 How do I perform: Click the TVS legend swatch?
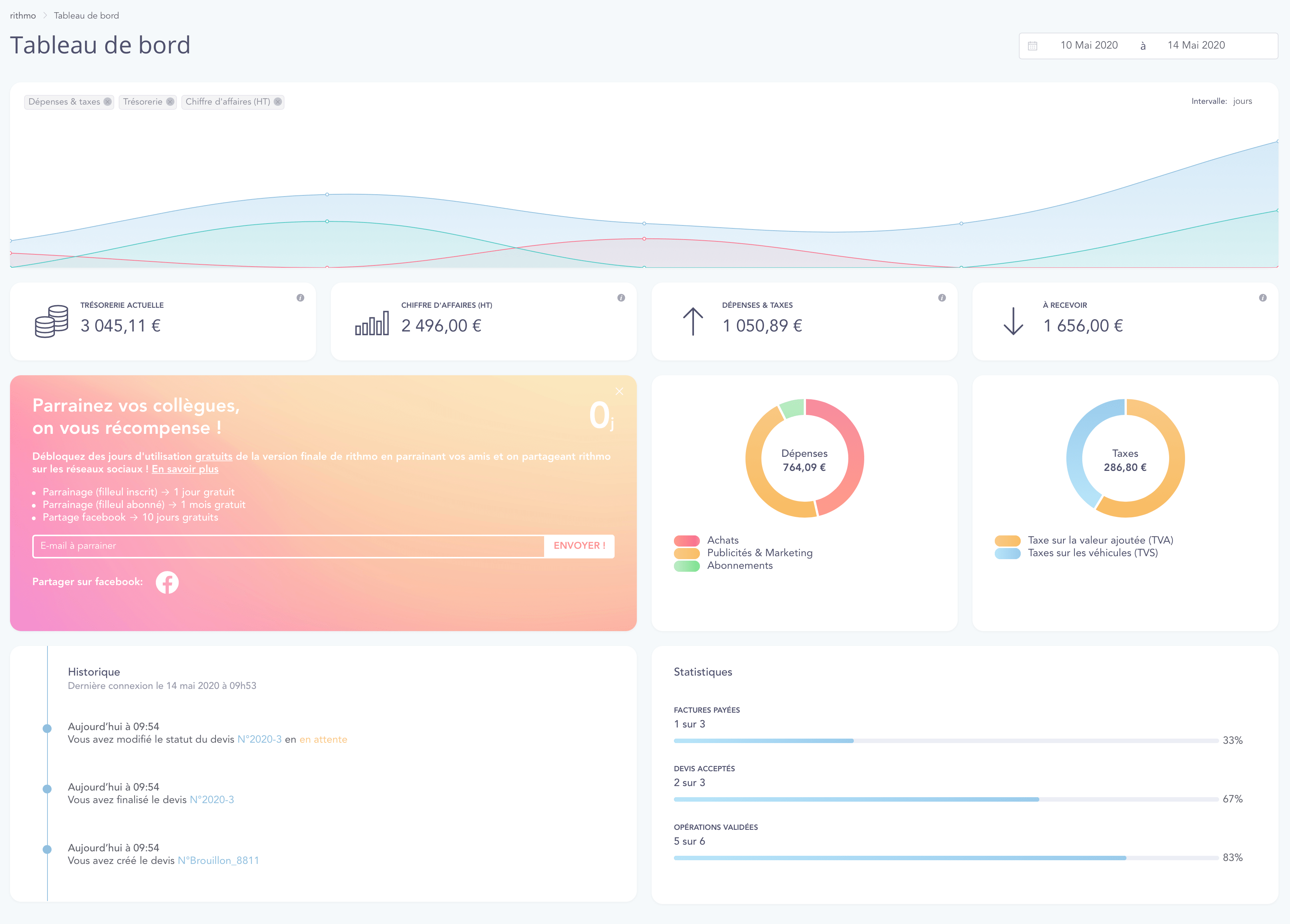[x=1007, y=553]
